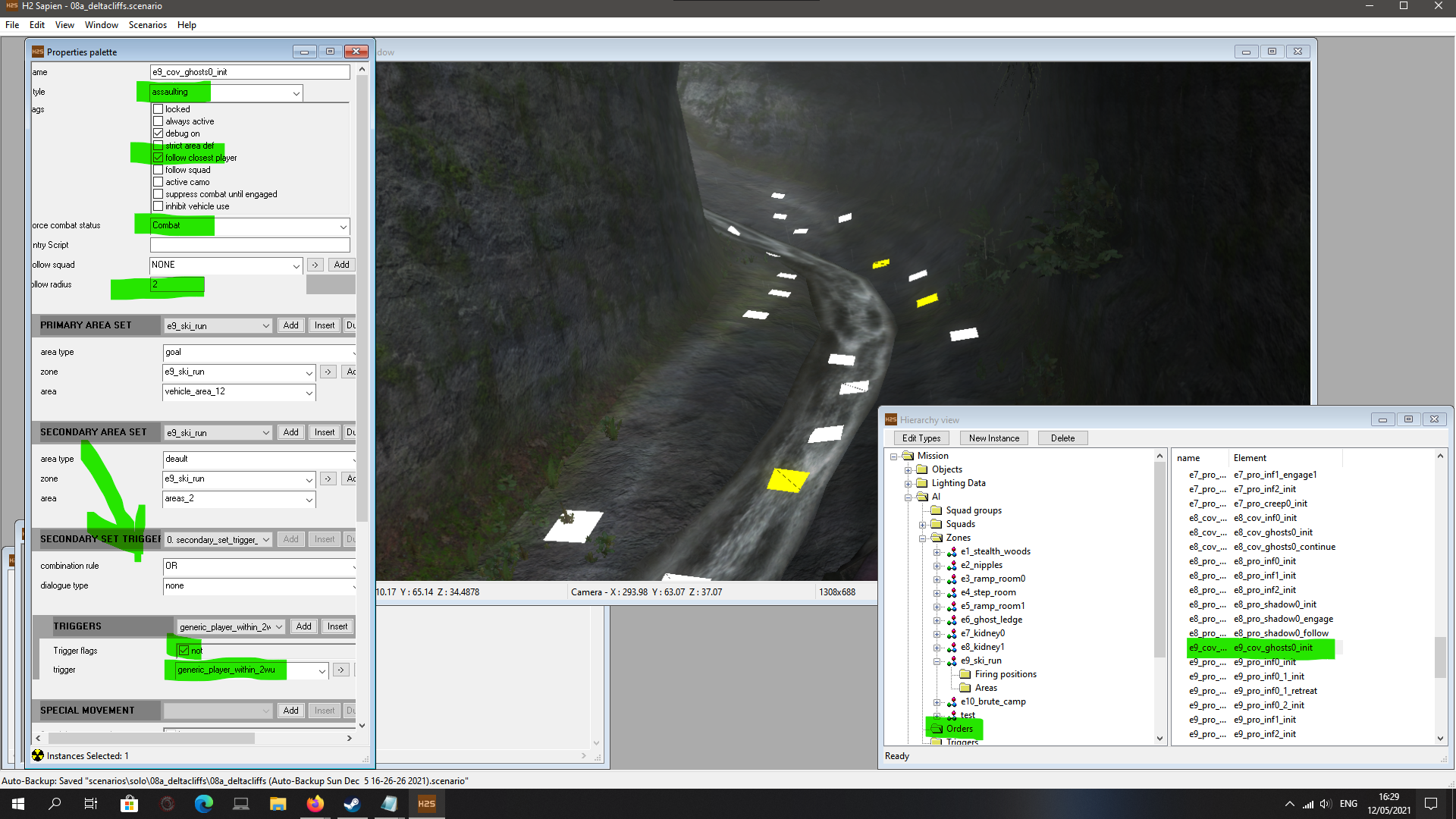Open the Scenarios menu
The image size is (1456, 819).
point(147,25)
